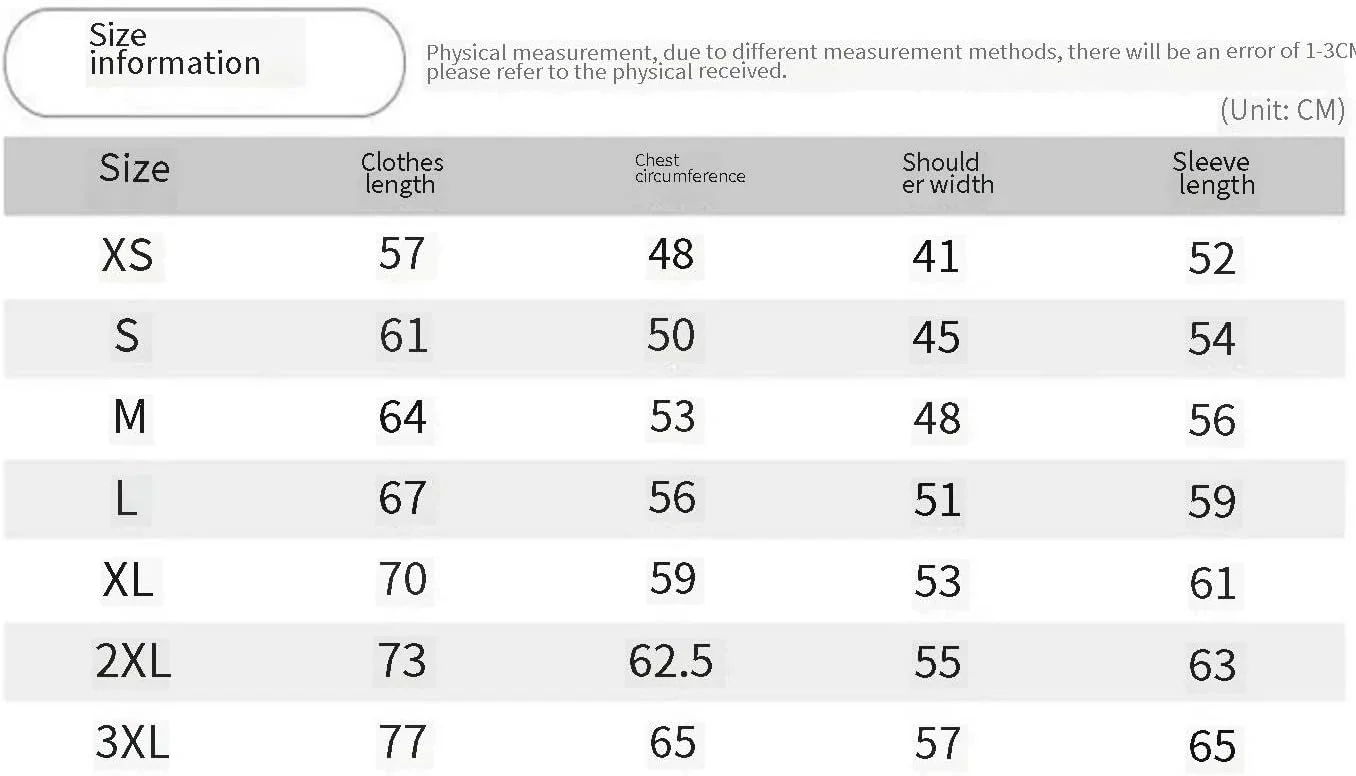Viewport: 1356px width, 776px height.
Task: Select the M size row label
Action: click(129, 418)
